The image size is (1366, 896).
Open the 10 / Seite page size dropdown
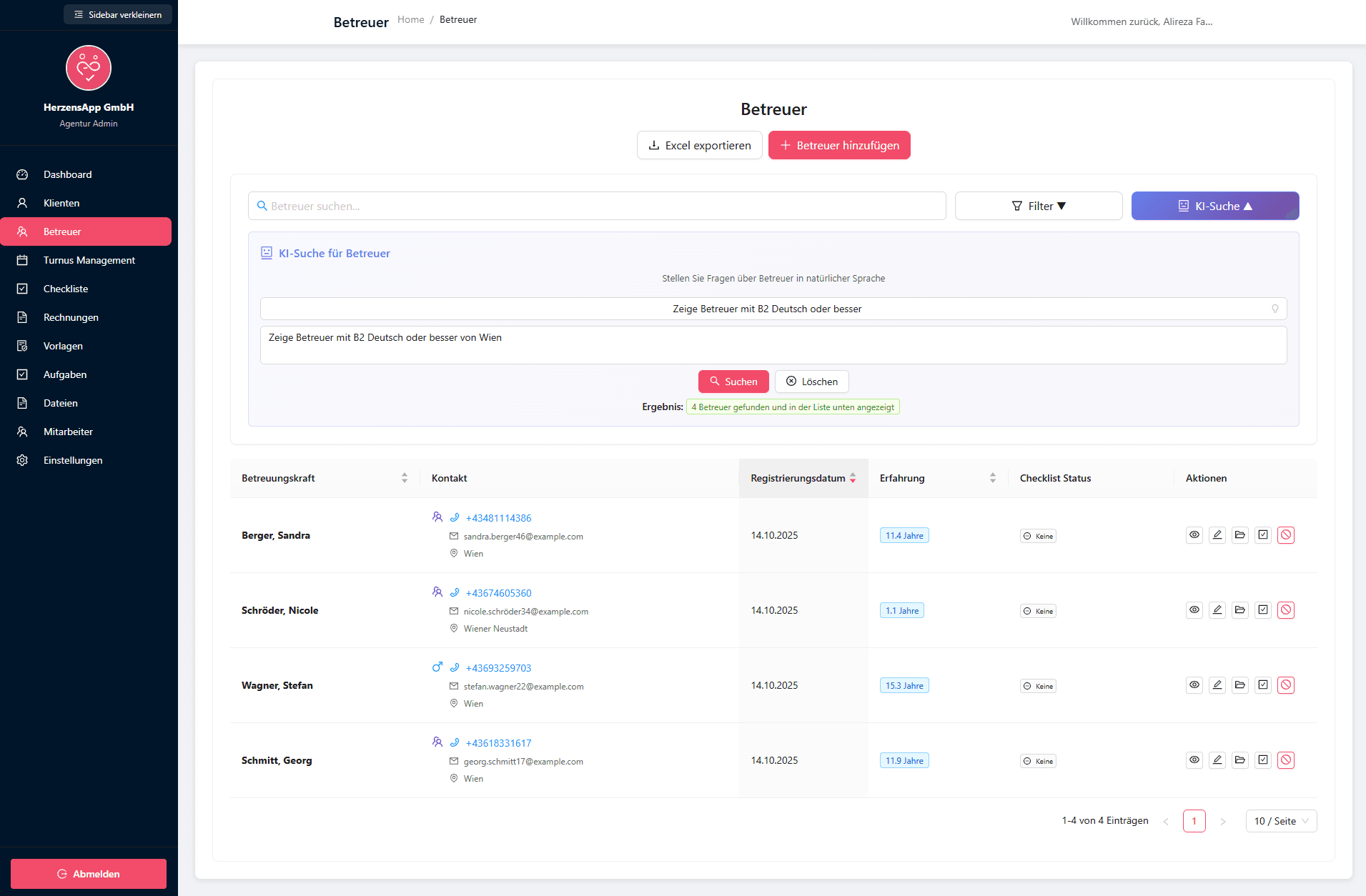1282,820
